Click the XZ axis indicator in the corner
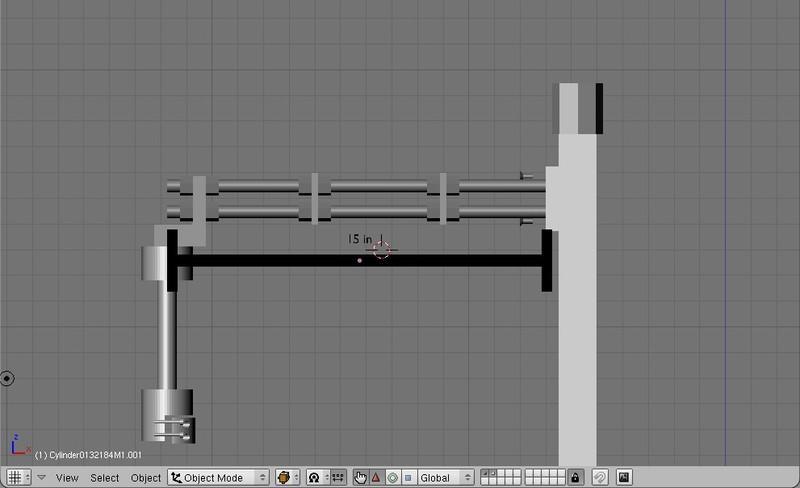The image size is (800, 488). tap(20, 445)
